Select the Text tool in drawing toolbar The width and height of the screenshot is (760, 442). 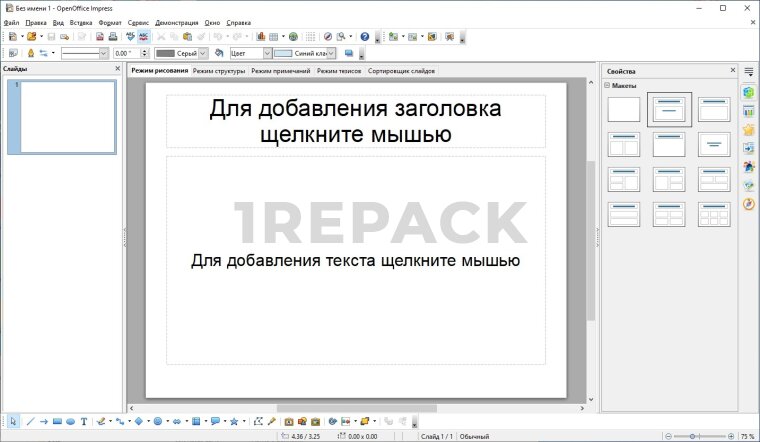pyautogui.click(x=84, y=422)
